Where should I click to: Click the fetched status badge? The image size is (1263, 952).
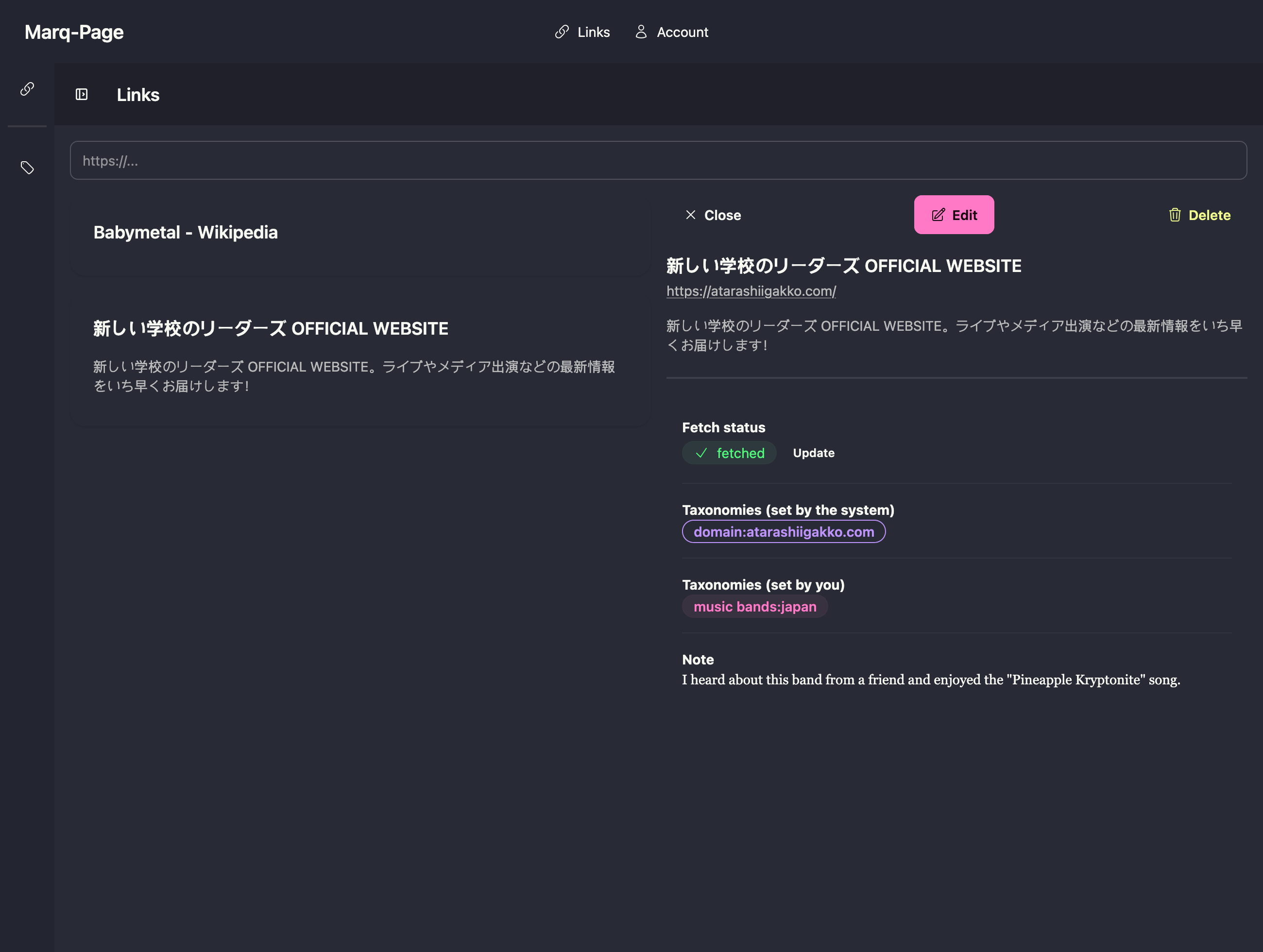coord(729,453)
